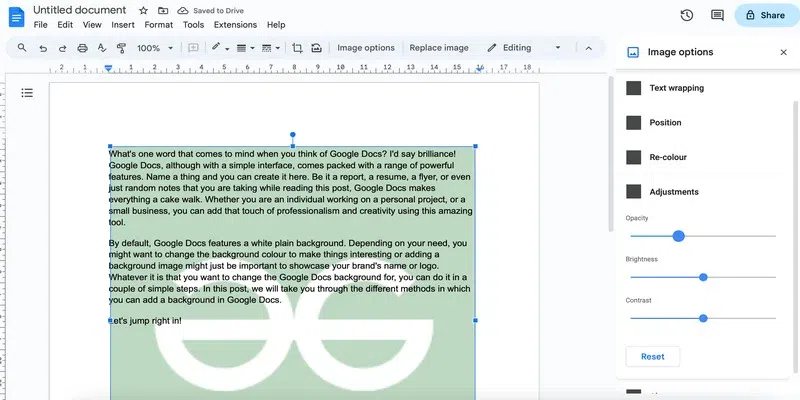The height and width of the screenshot is (400, 800).
Task: Click the text "Let's jump right in!"
Action: click(x=145, y=321)
